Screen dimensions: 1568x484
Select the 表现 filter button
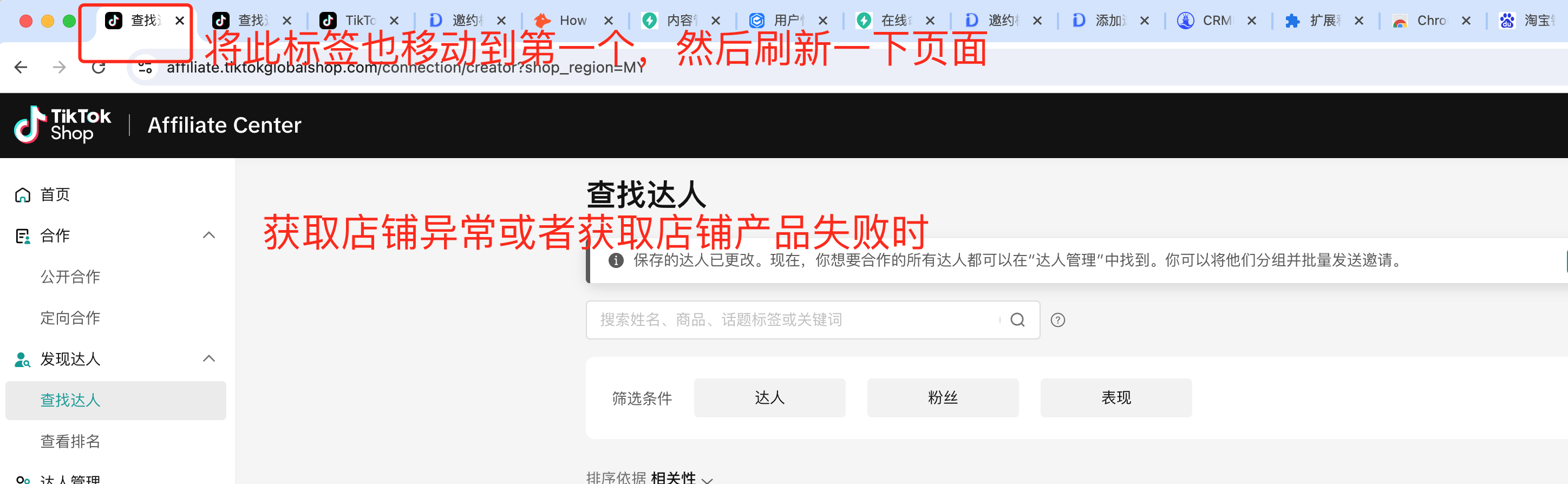coord(1116,397)
